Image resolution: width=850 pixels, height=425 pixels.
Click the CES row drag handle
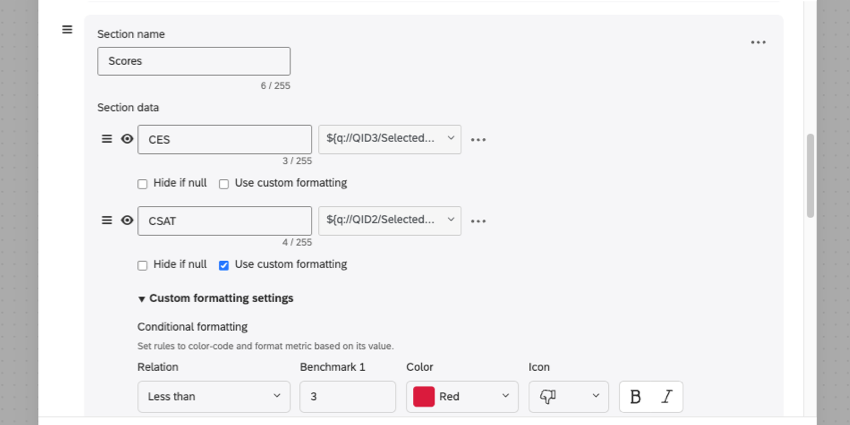[x=107, y=139]
